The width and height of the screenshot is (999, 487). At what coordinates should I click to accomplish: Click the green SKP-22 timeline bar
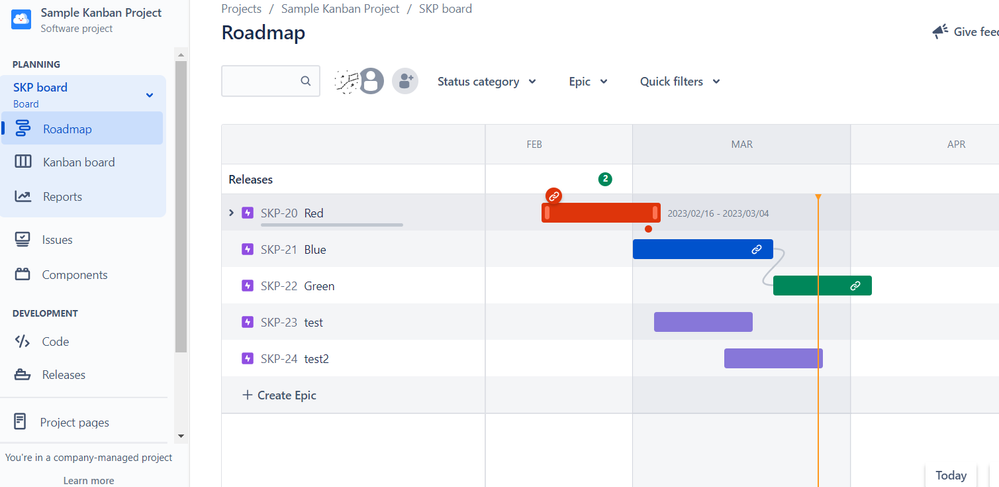click(822, 286)
